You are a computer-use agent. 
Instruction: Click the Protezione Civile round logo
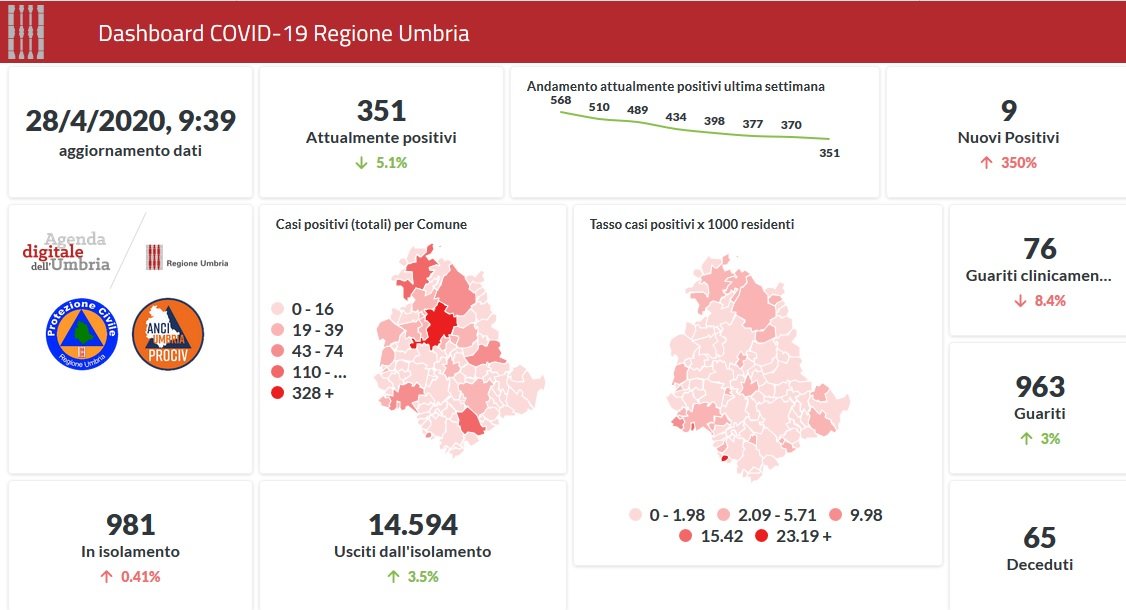pos(82,334)
